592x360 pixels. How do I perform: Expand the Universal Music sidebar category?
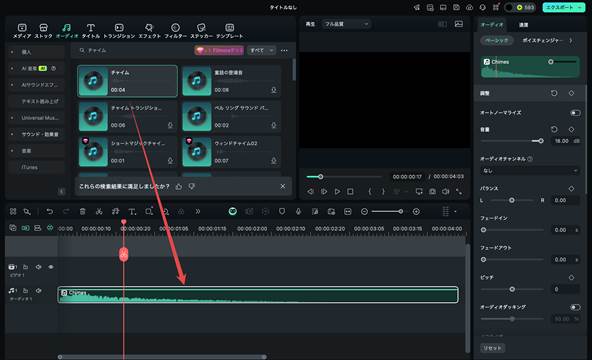pos(12,118)
